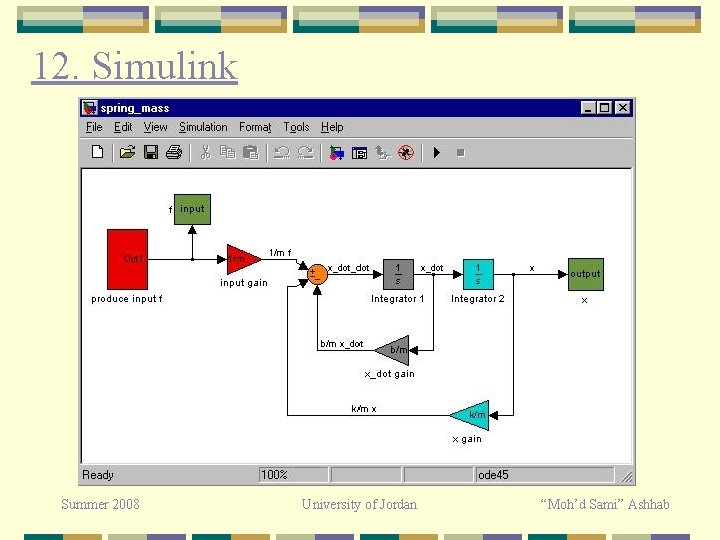Click the '12. Simulink' slide heading link

click(x=135, y=67)
